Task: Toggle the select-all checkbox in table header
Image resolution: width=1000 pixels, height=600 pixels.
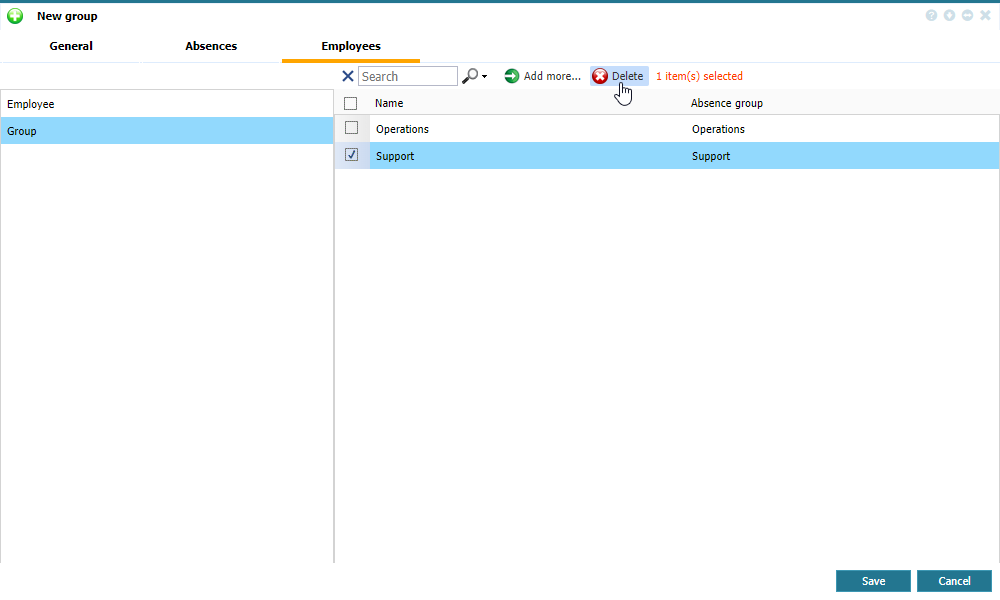Action: coord(351,103)
